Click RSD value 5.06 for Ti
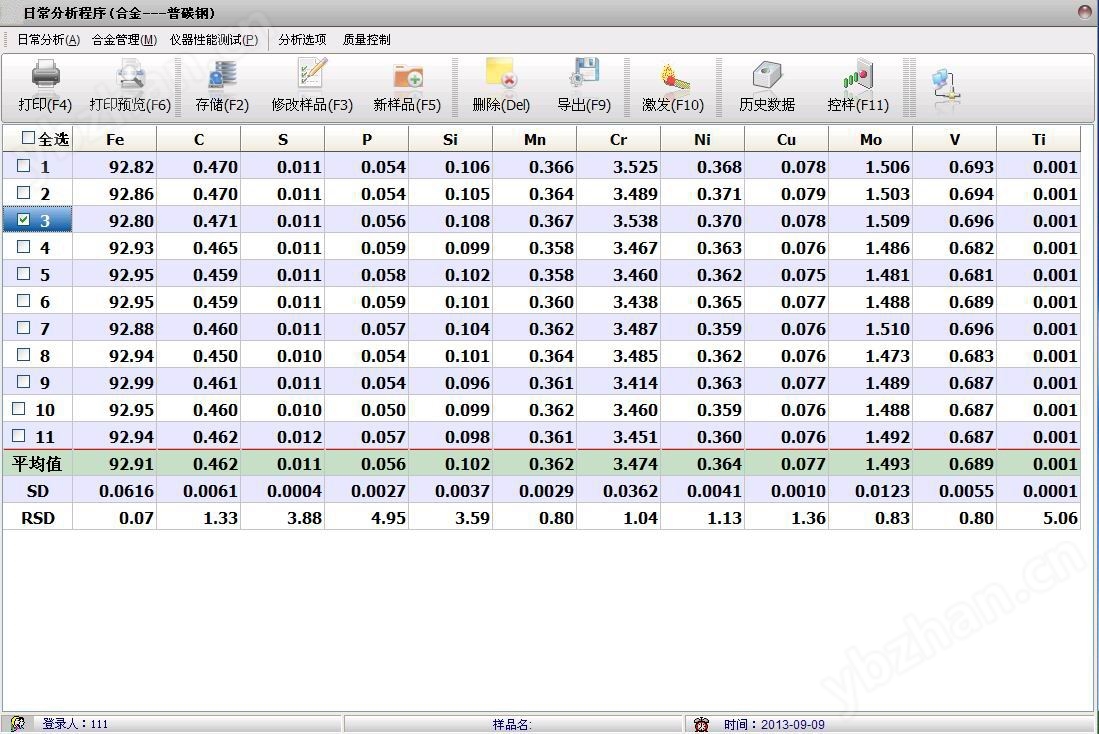Screen dimensions: 1099x734 point(1060,518)
